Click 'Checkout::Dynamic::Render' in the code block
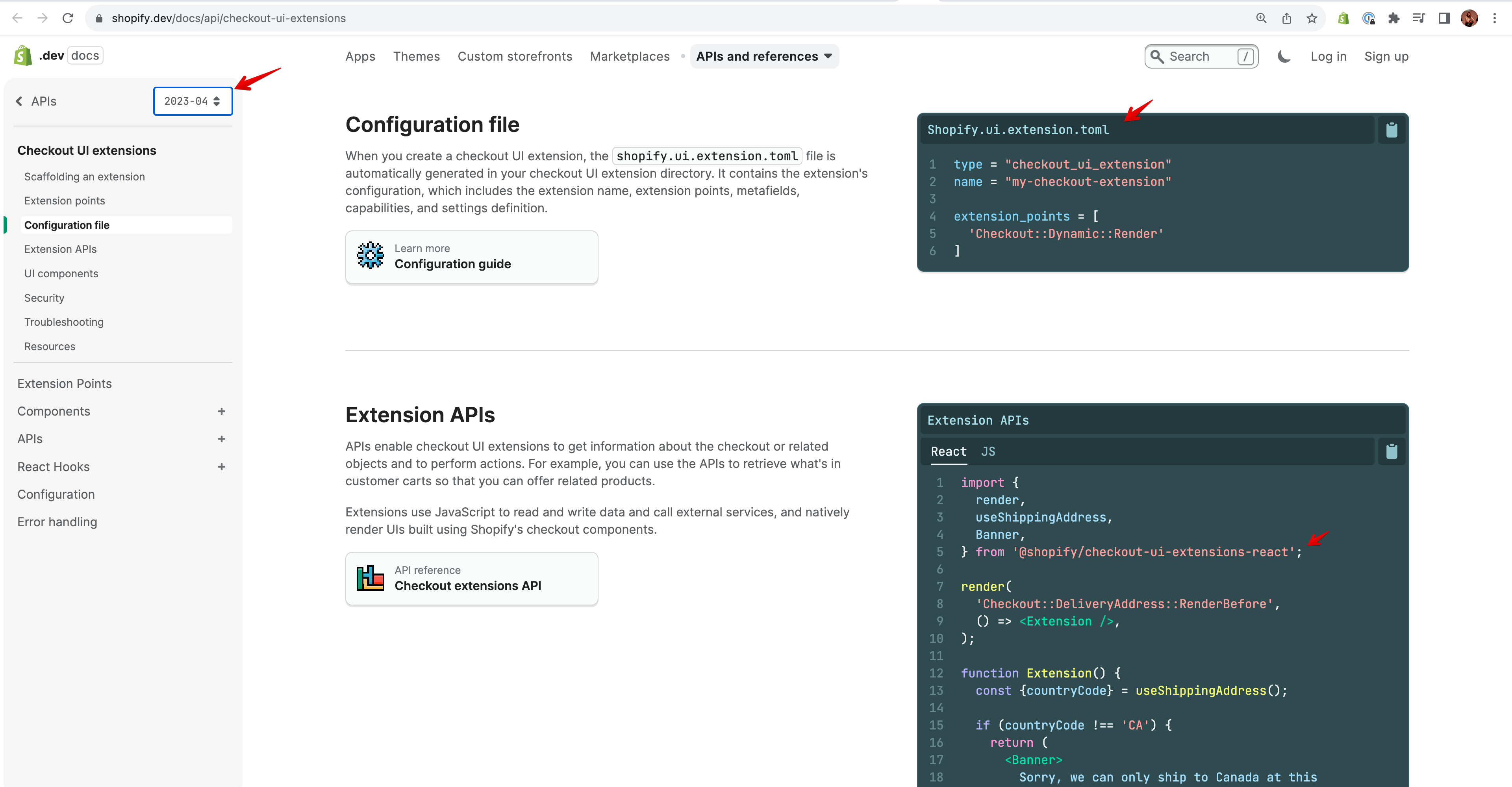1512x787 pixels. click(x=1066, y=234)
